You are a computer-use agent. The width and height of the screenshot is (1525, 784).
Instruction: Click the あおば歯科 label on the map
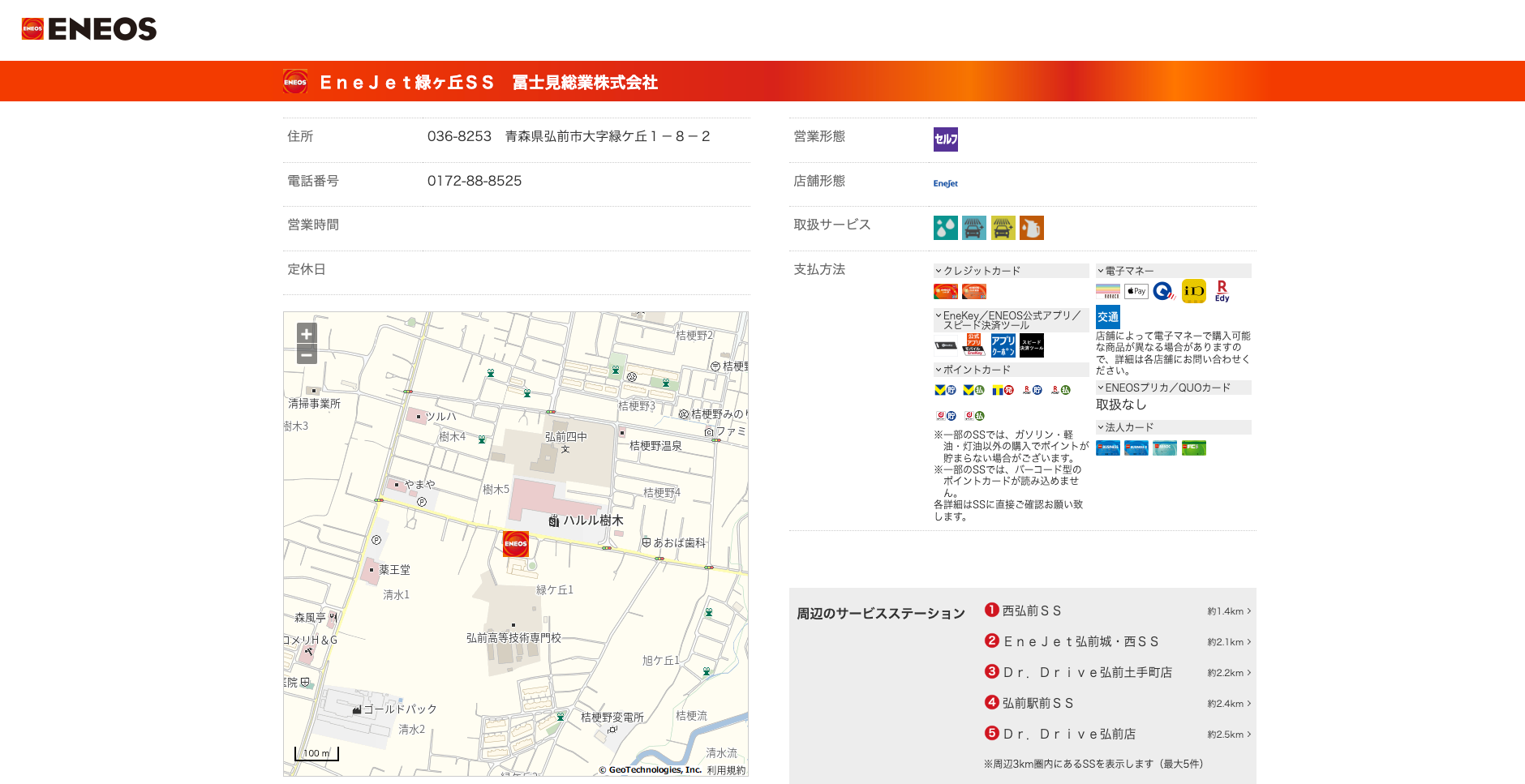679,542
